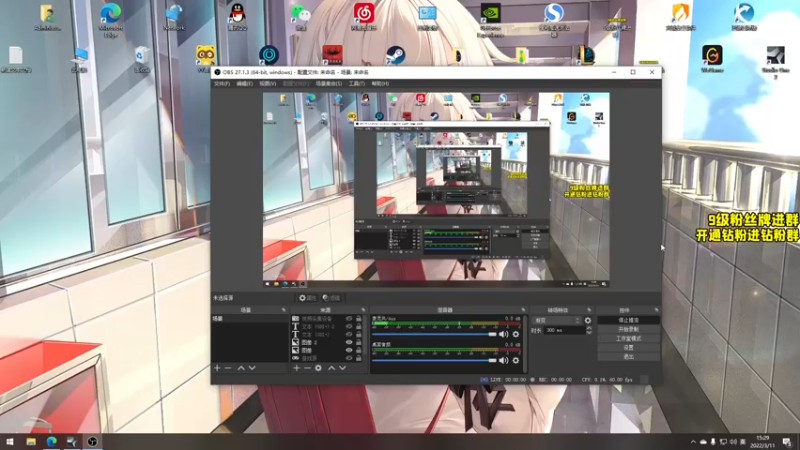Pop out the Audio Mixer dock panel

click(x=523, y=310)
